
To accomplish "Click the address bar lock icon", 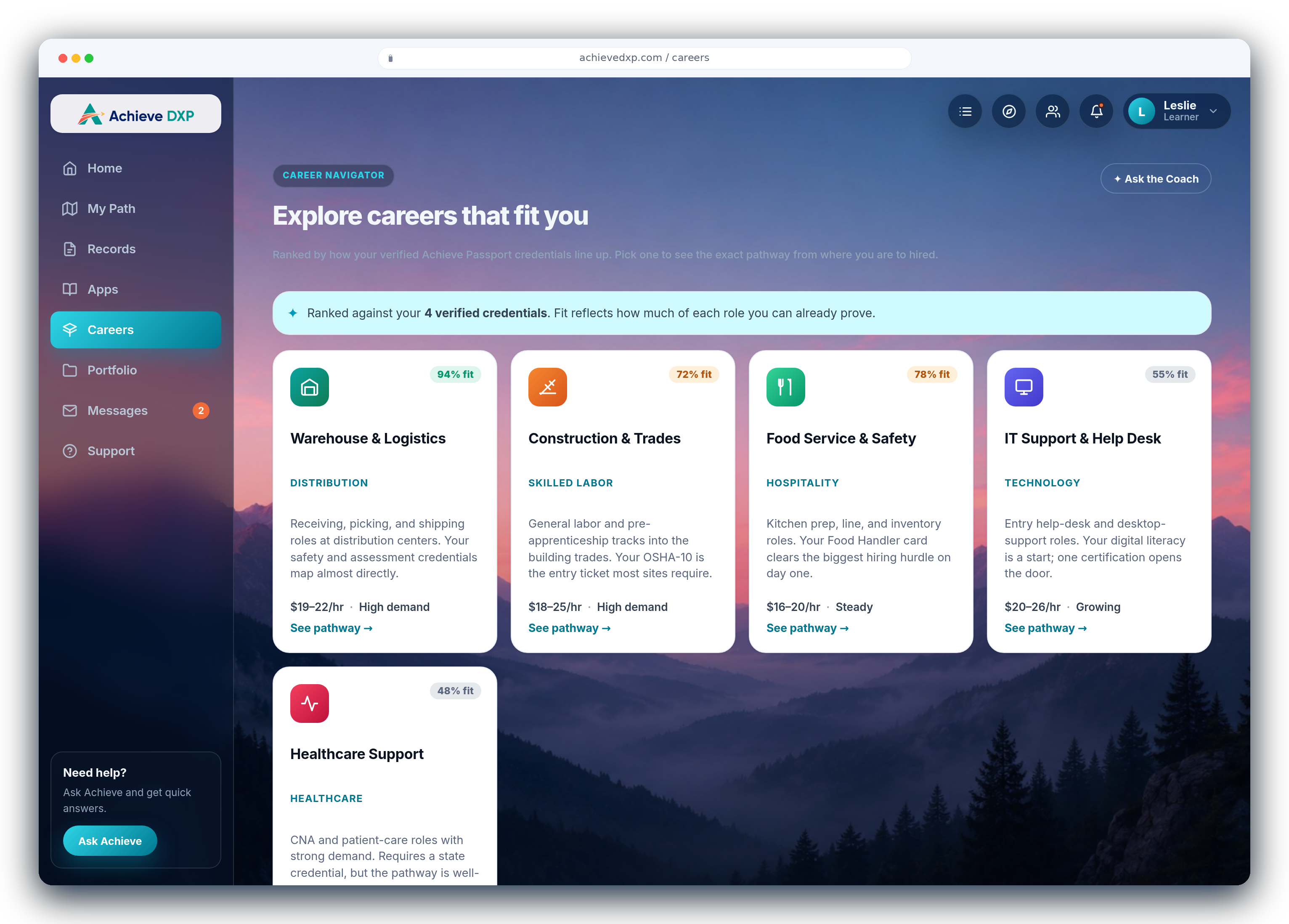I will (x=390, y=58).
